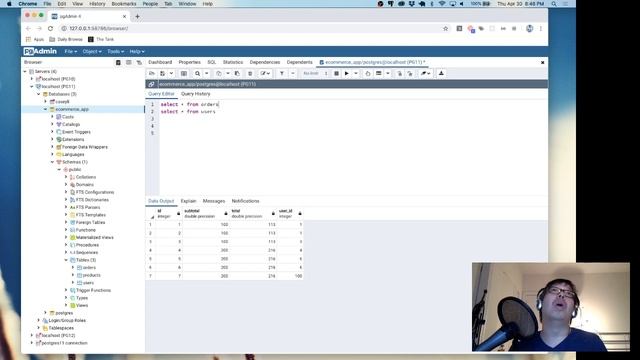Click the Download as CSV icon
Viewport: 640px width, 360px height.
coord(441,73)
